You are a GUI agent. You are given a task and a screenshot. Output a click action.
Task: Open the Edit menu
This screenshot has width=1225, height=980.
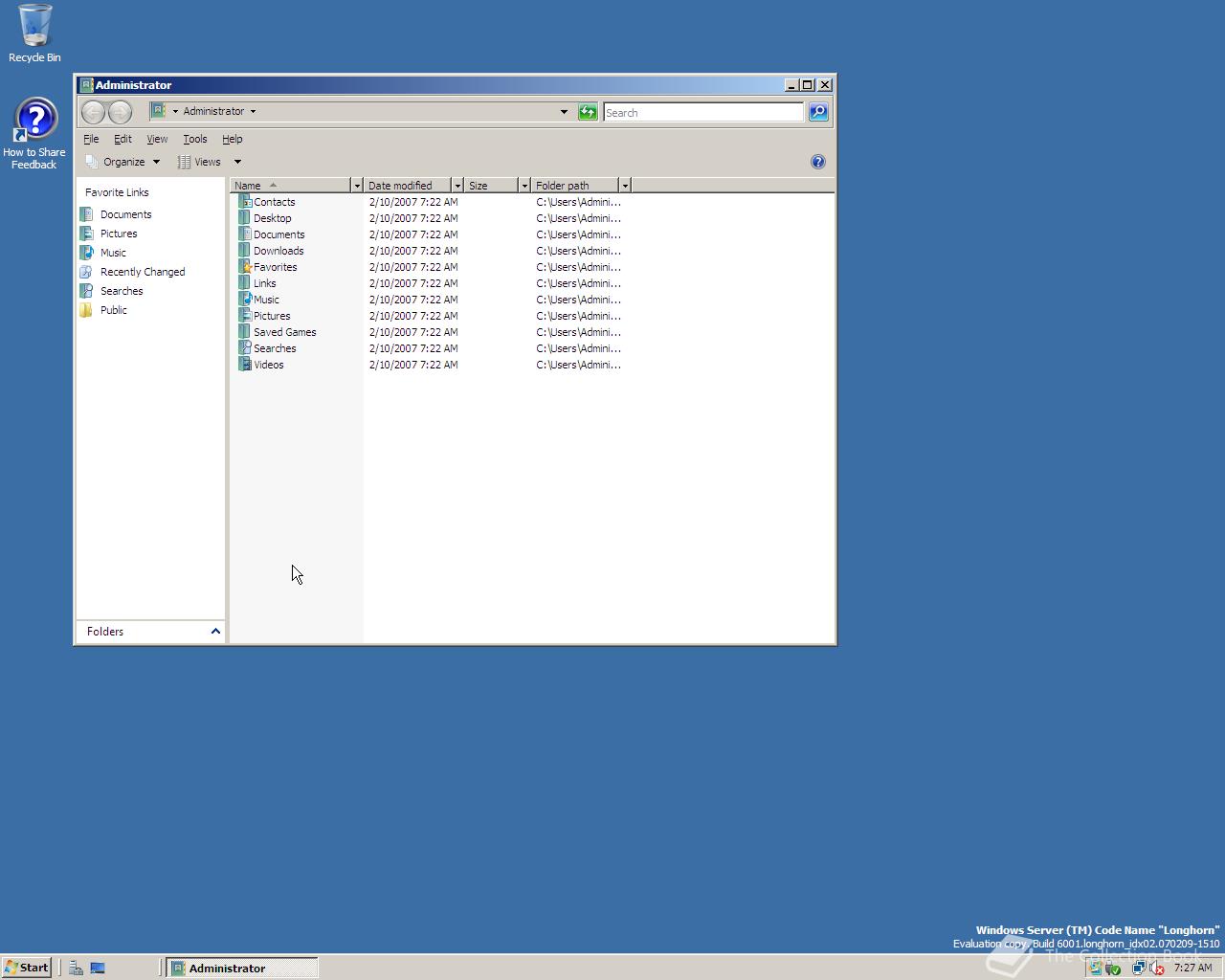point(122,139)
